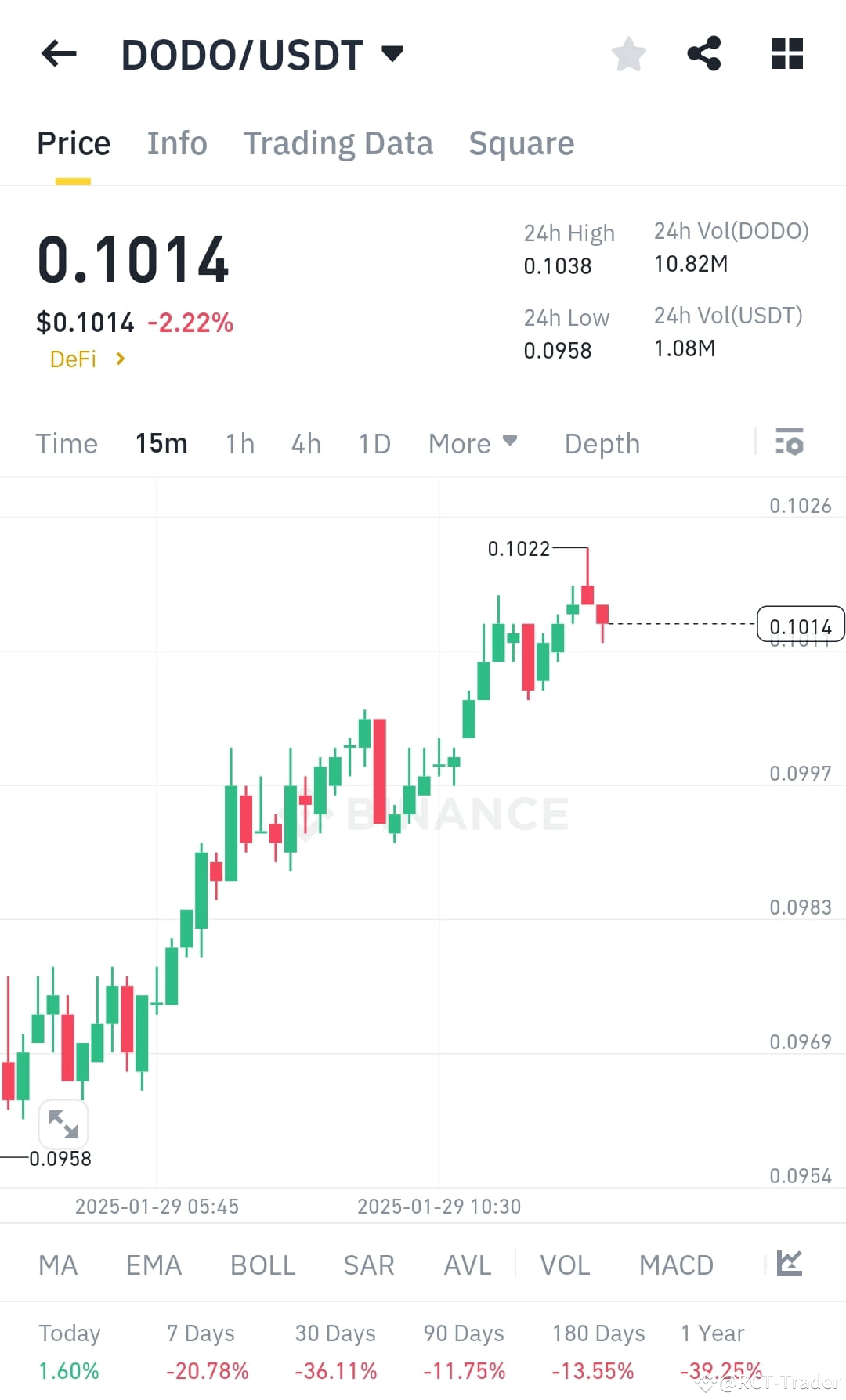Open the Square tab

pyautogui.click(x=521, y=143)
